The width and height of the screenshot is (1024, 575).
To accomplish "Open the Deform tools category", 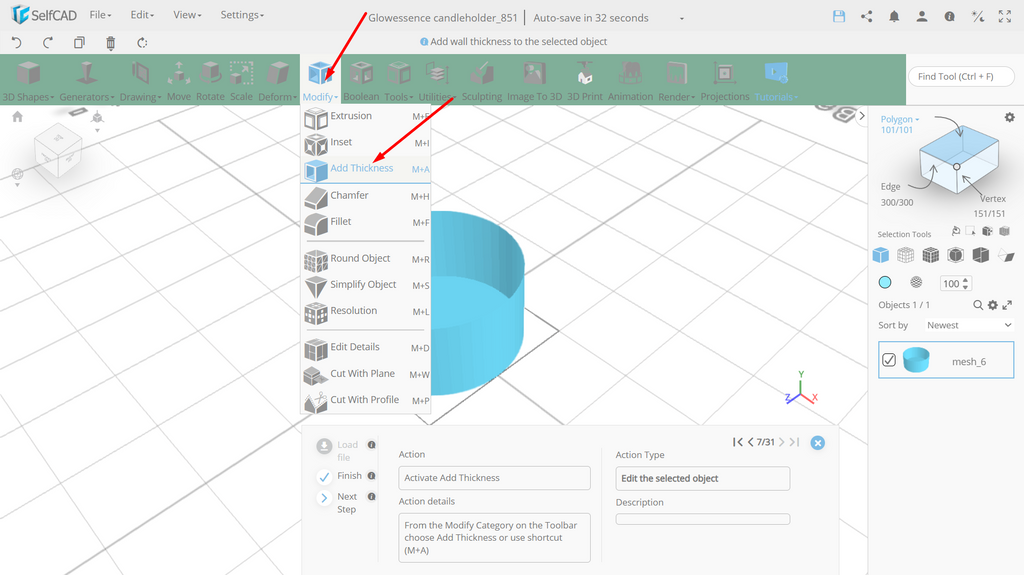I will tap(277, 81).
